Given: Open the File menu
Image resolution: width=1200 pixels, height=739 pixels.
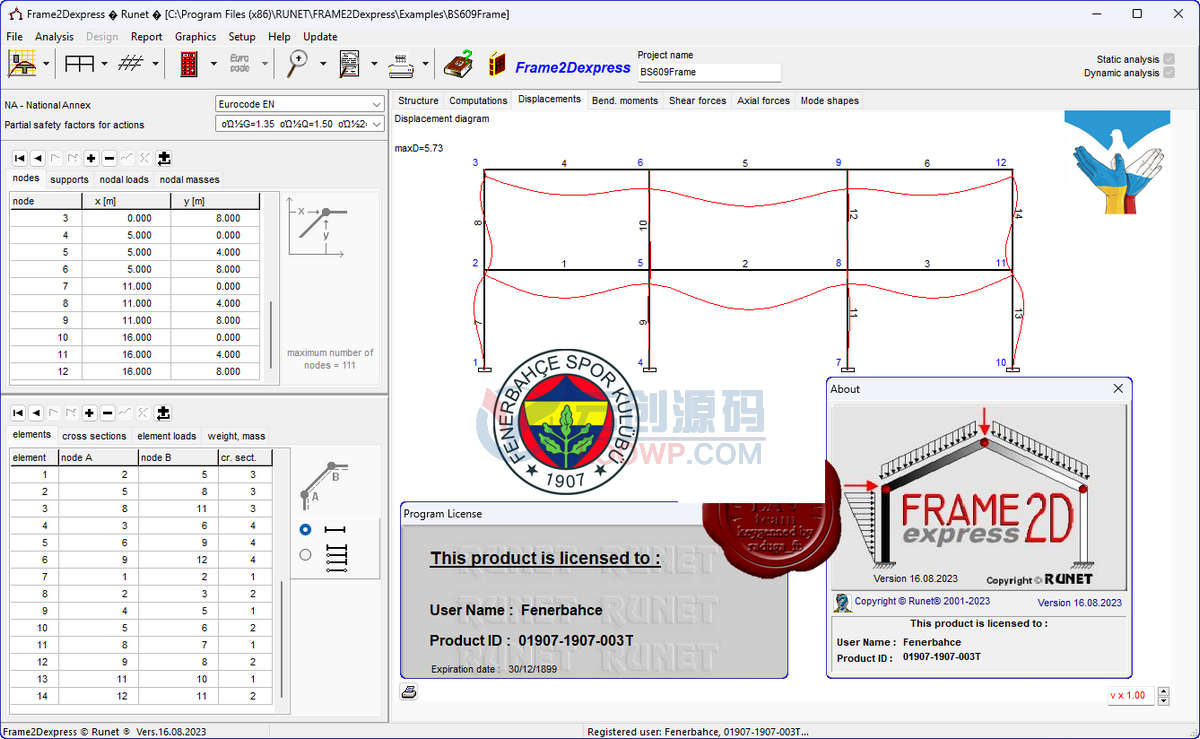Looking at the screenshot, I should tap(14, 37).
